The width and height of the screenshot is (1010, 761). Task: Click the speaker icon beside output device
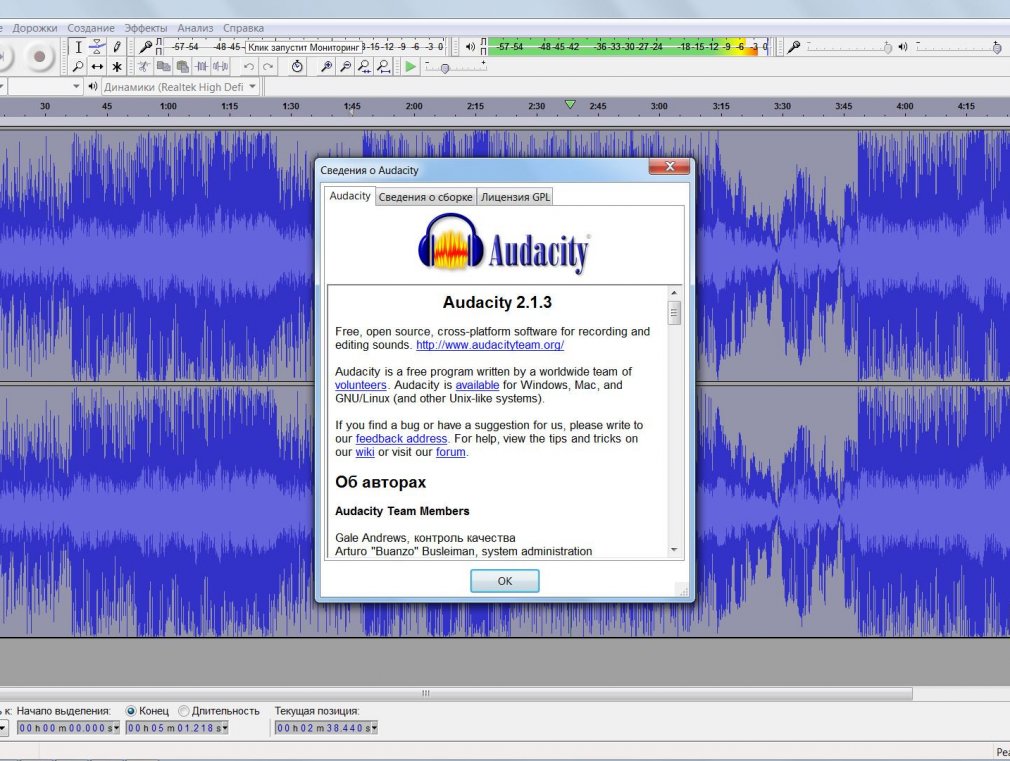(x=93, y=86)
